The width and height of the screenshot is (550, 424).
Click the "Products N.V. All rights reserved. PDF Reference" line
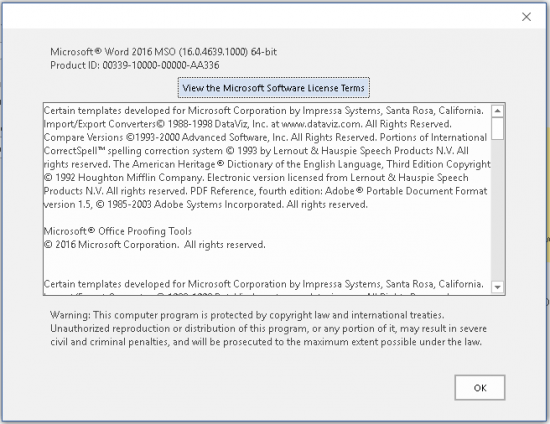point(266,191)
